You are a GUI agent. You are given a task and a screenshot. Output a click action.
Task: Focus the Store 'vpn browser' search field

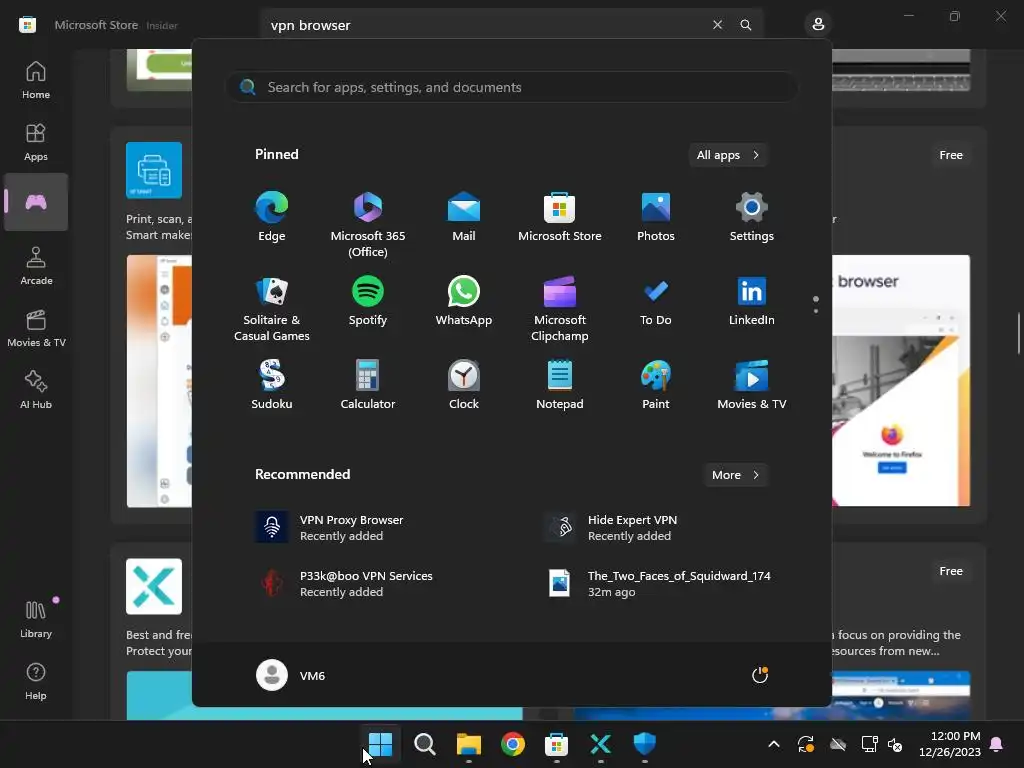(x=483, y=25)
